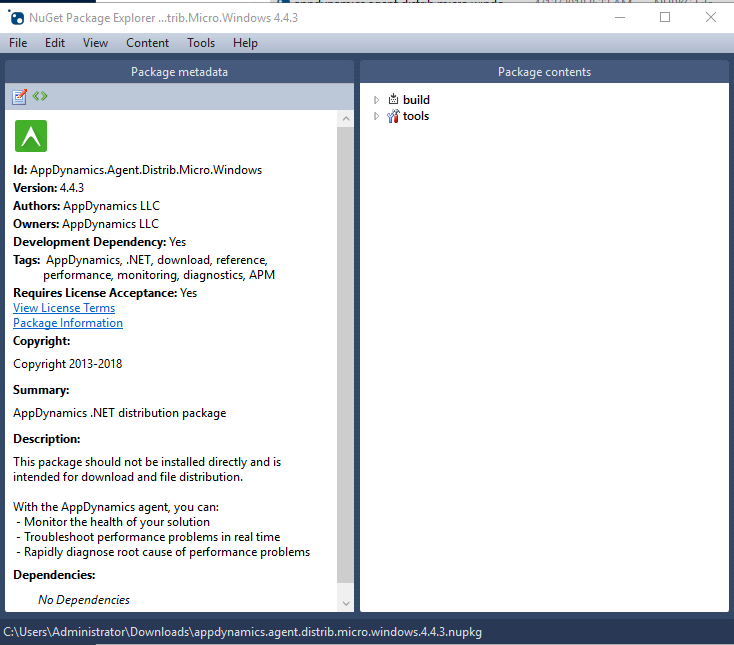Viewport: 734px width, 645px height.
Task: Click the Package metadata panel header
Action: [x=179, y=72]
